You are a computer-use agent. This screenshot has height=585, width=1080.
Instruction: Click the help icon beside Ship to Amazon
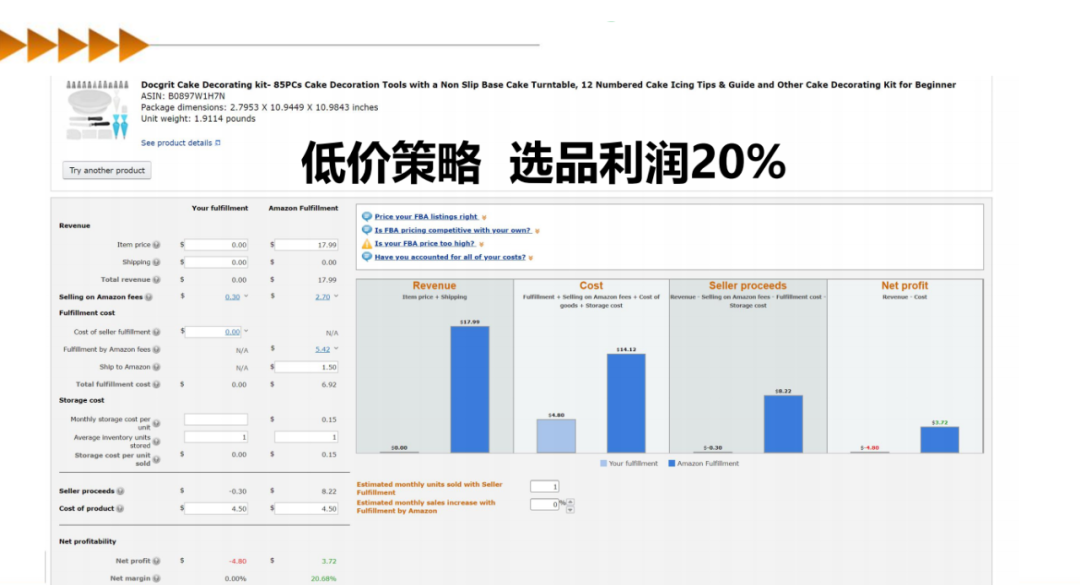156,367
